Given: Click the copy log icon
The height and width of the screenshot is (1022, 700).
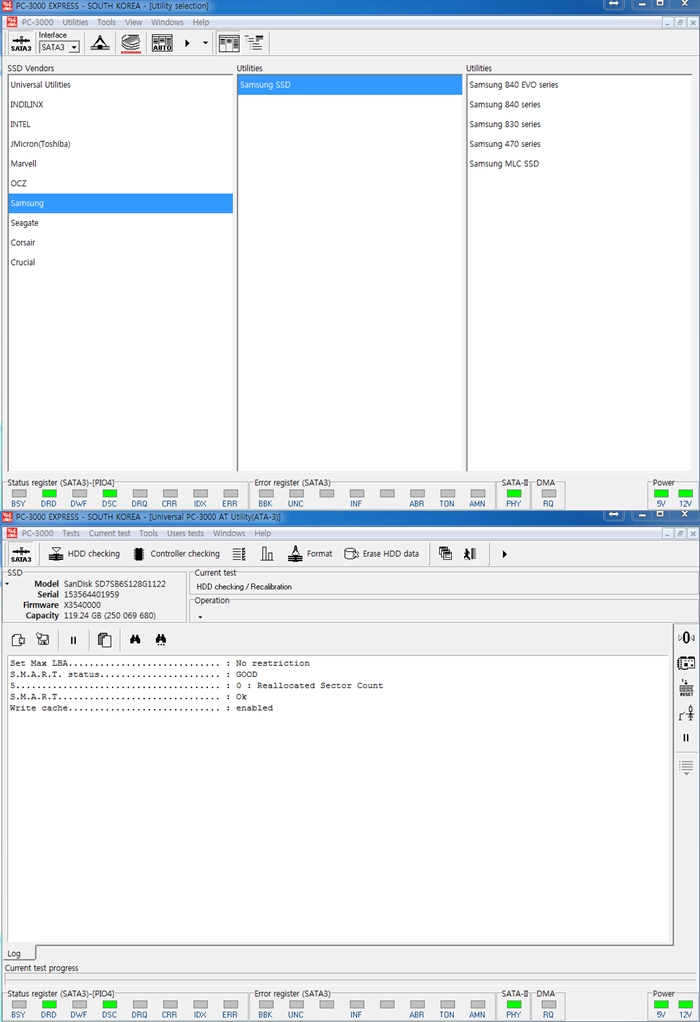Looking at the screenshot, I should pyautogui.click(x=104, y=640).
